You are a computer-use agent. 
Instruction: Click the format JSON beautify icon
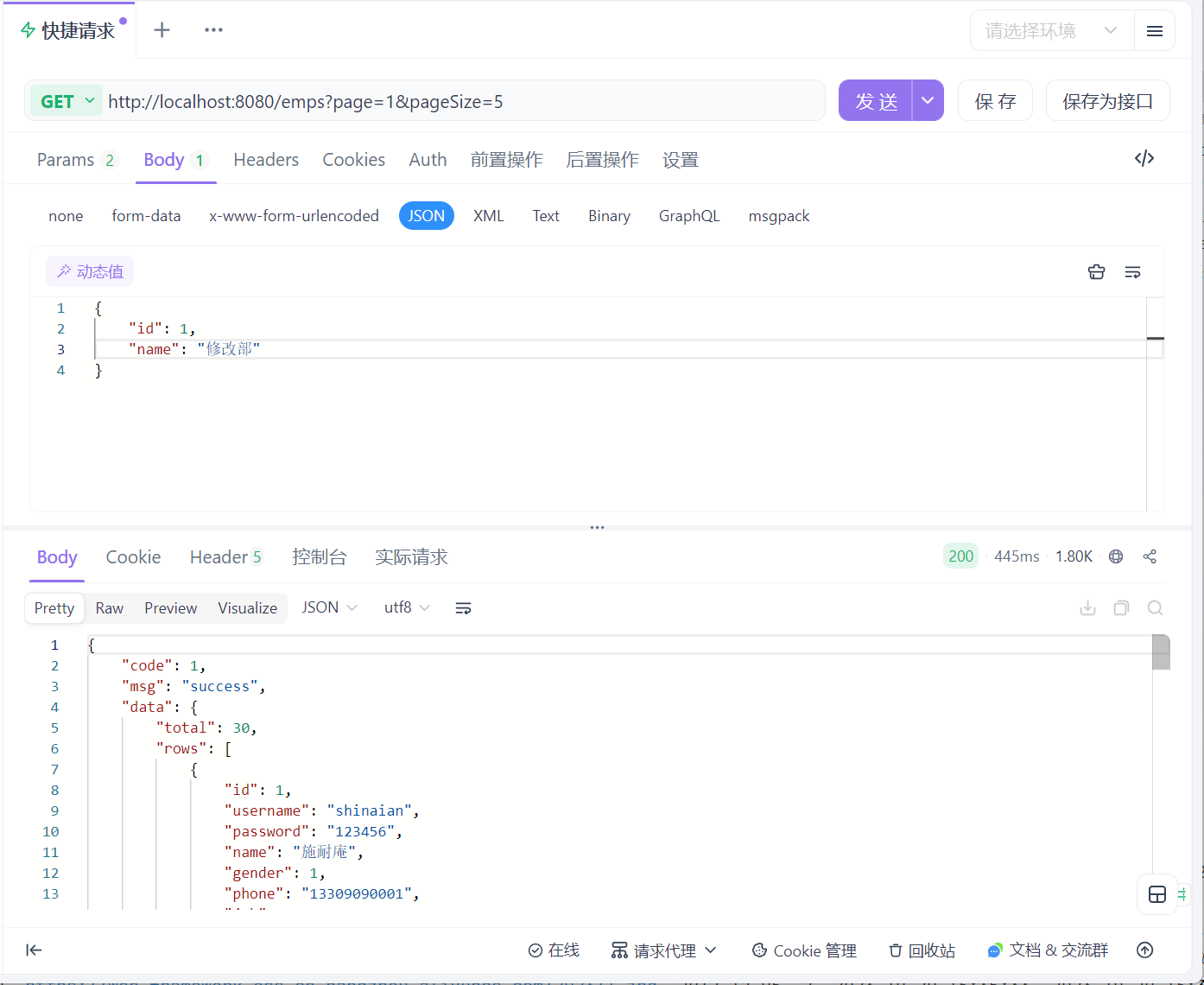(1096, 272)
